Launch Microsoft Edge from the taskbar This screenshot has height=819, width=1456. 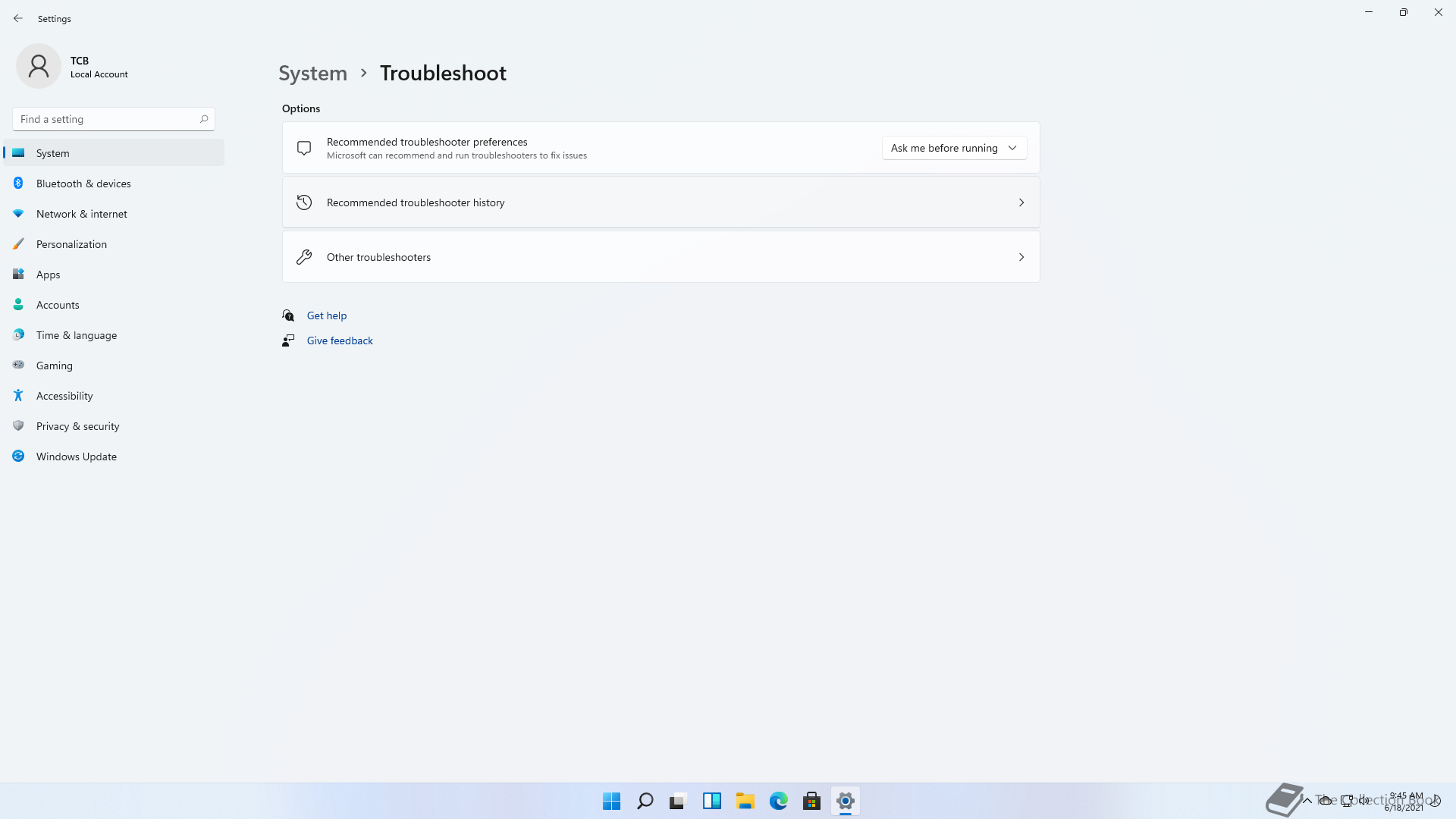pos(778,801)
